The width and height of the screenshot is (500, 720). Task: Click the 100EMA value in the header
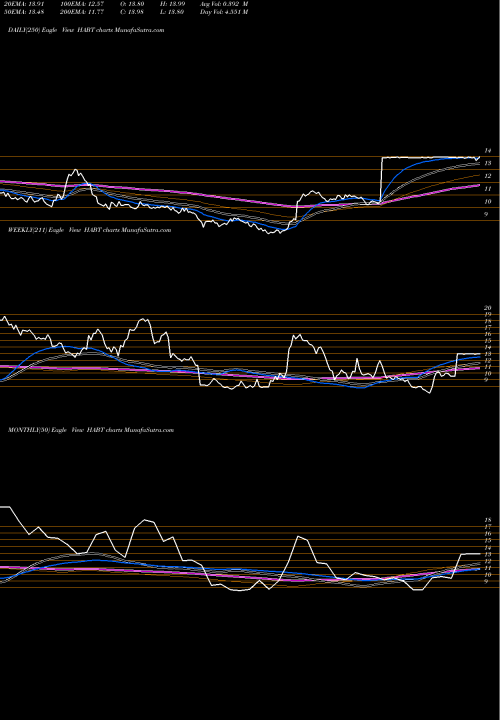tap(82, 4)
